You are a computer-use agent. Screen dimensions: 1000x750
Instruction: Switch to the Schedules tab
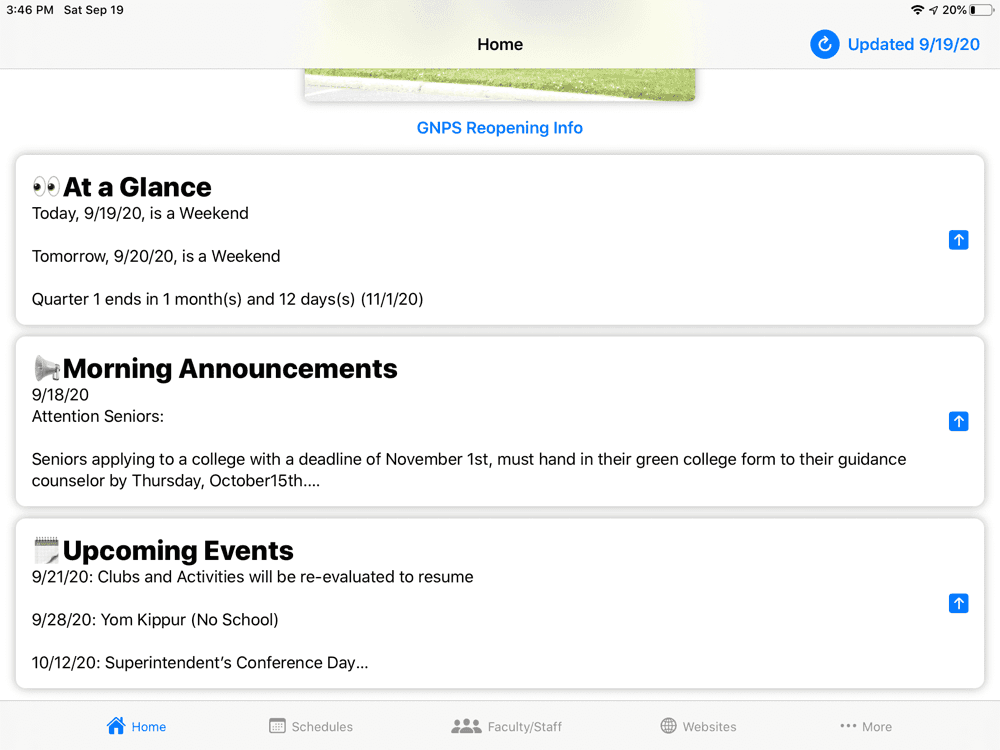pos(322,727)
